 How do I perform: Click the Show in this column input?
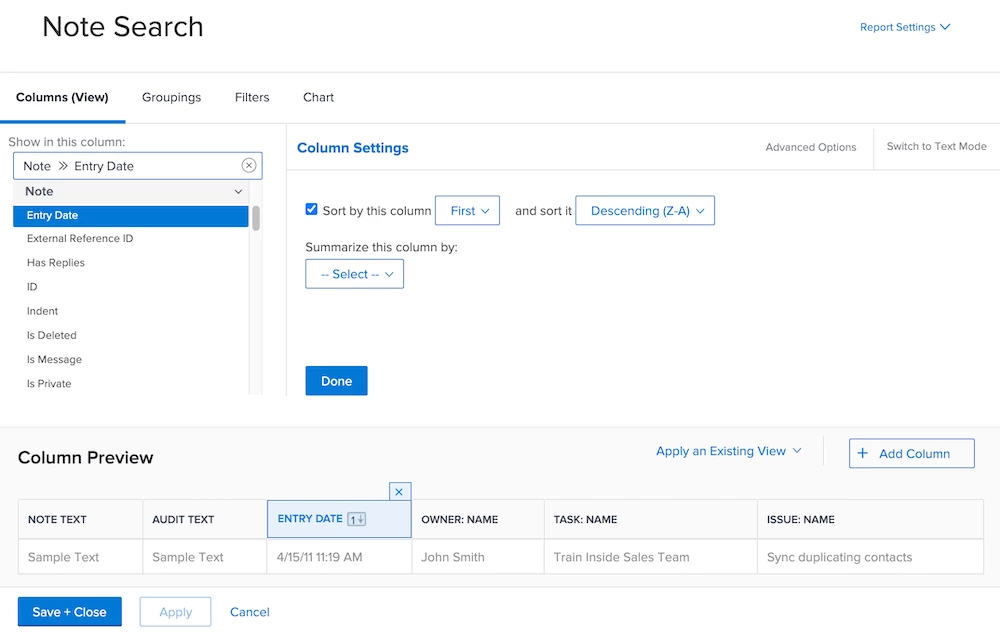[x=138, y=166]
